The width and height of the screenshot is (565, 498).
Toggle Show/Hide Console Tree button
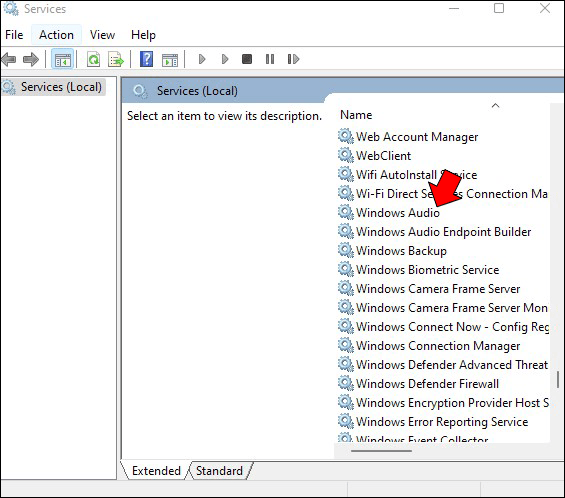coord(63,59)
